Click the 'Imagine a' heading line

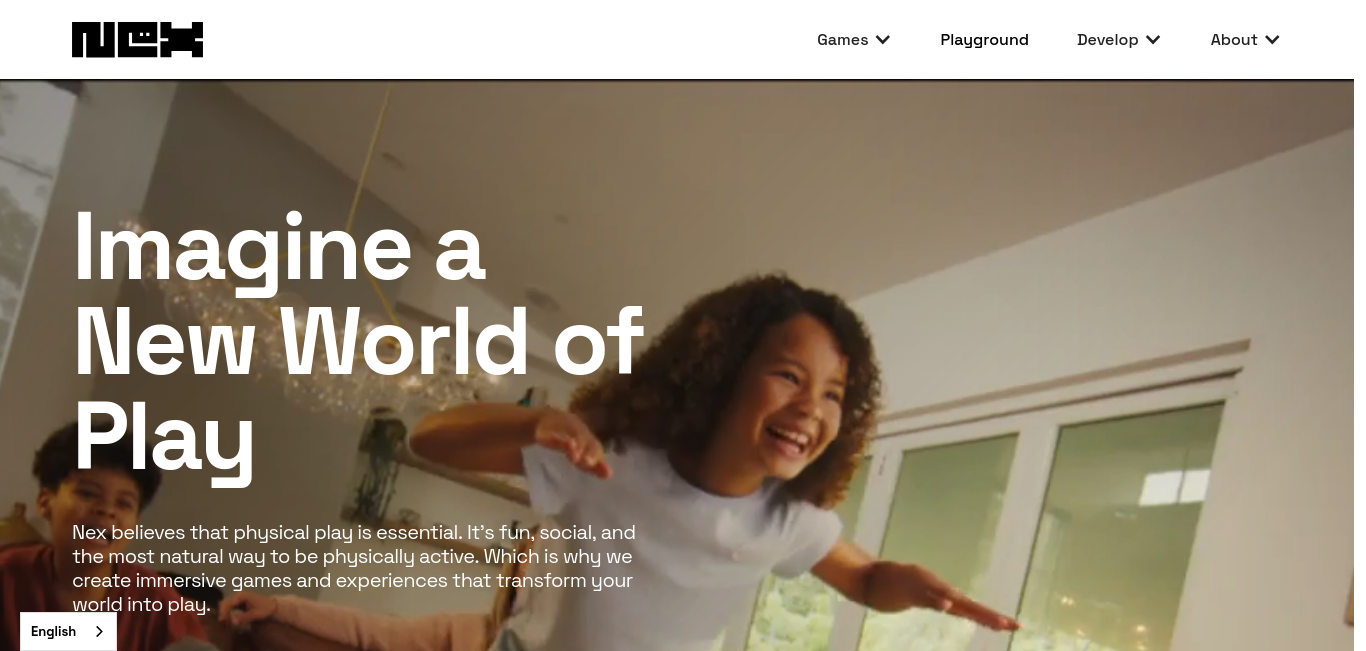point(279,250)
